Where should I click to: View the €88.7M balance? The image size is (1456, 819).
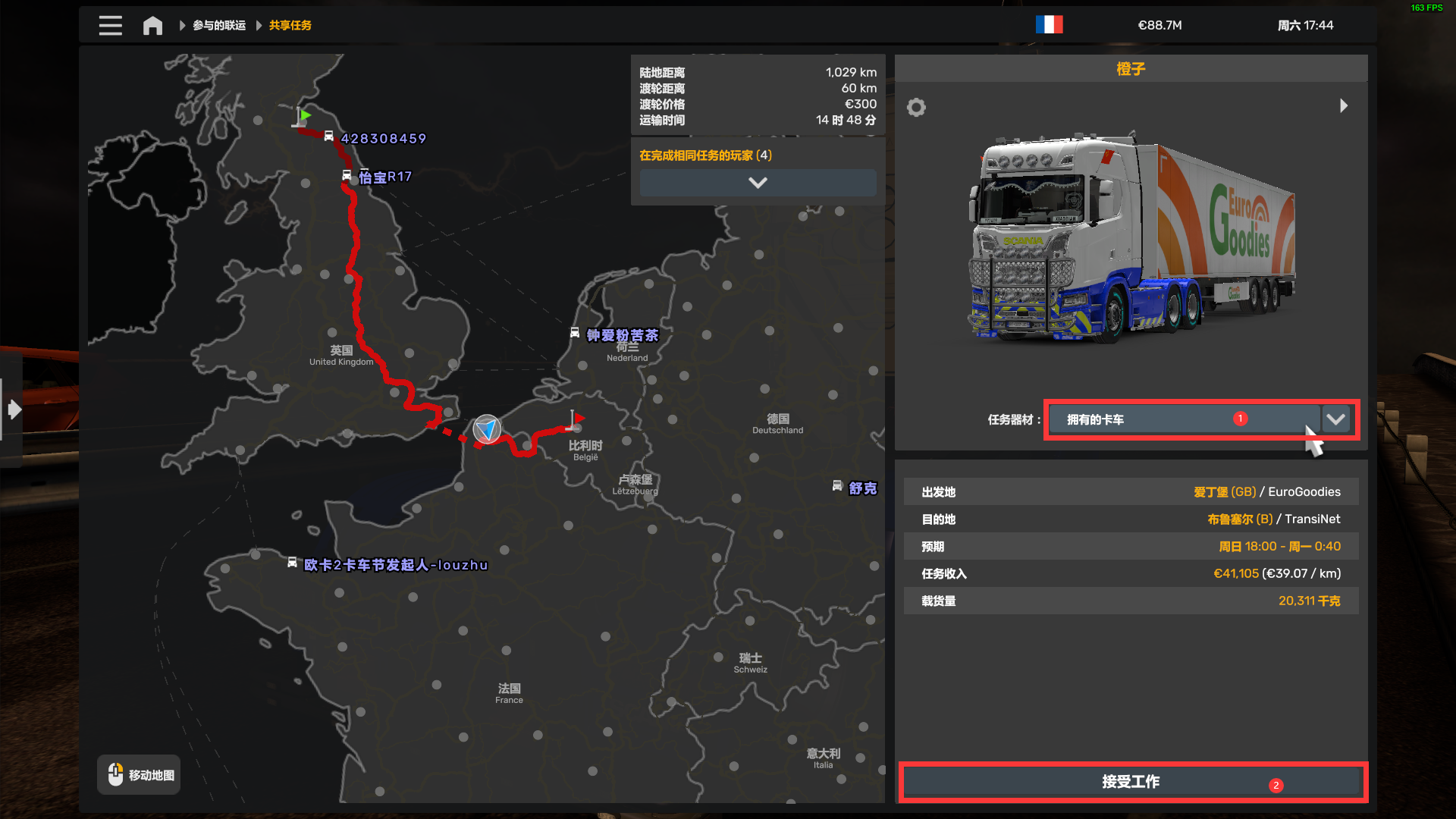pyautogui.click(x=1159, y=25)
